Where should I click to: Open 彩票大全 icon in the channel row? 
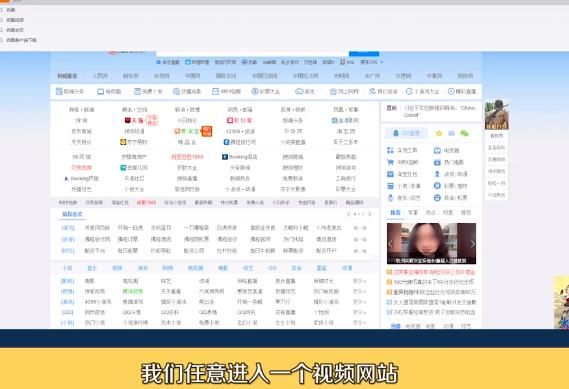click(x=266, y=91)
